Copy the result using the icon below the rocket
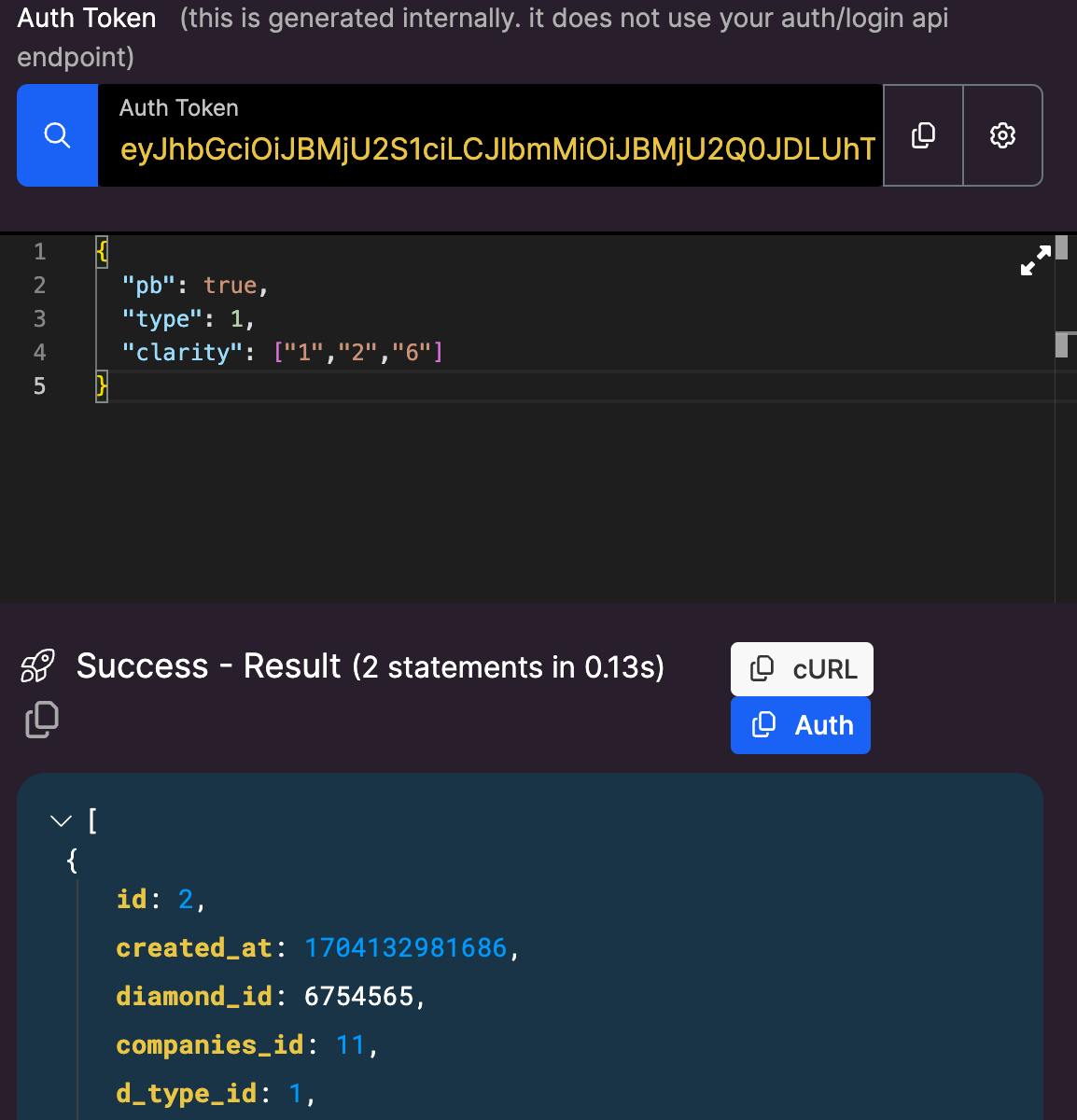The width and height of the screenshot is (1077, 1120). click(41, 719)
